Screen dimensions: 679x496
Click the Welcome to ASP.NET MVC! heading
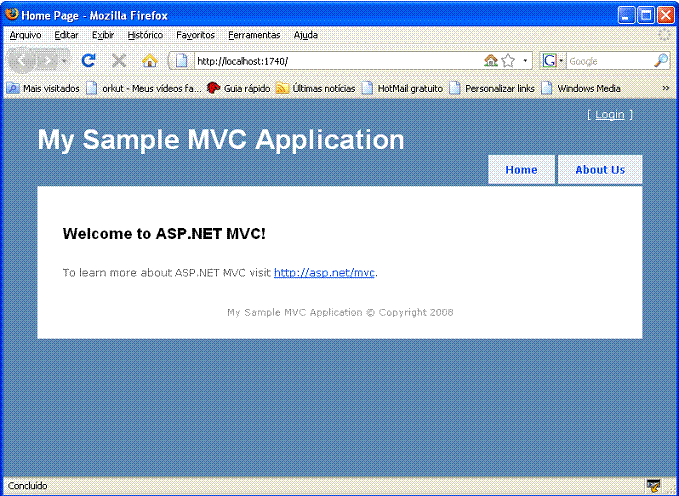click(x=164, y=234)
